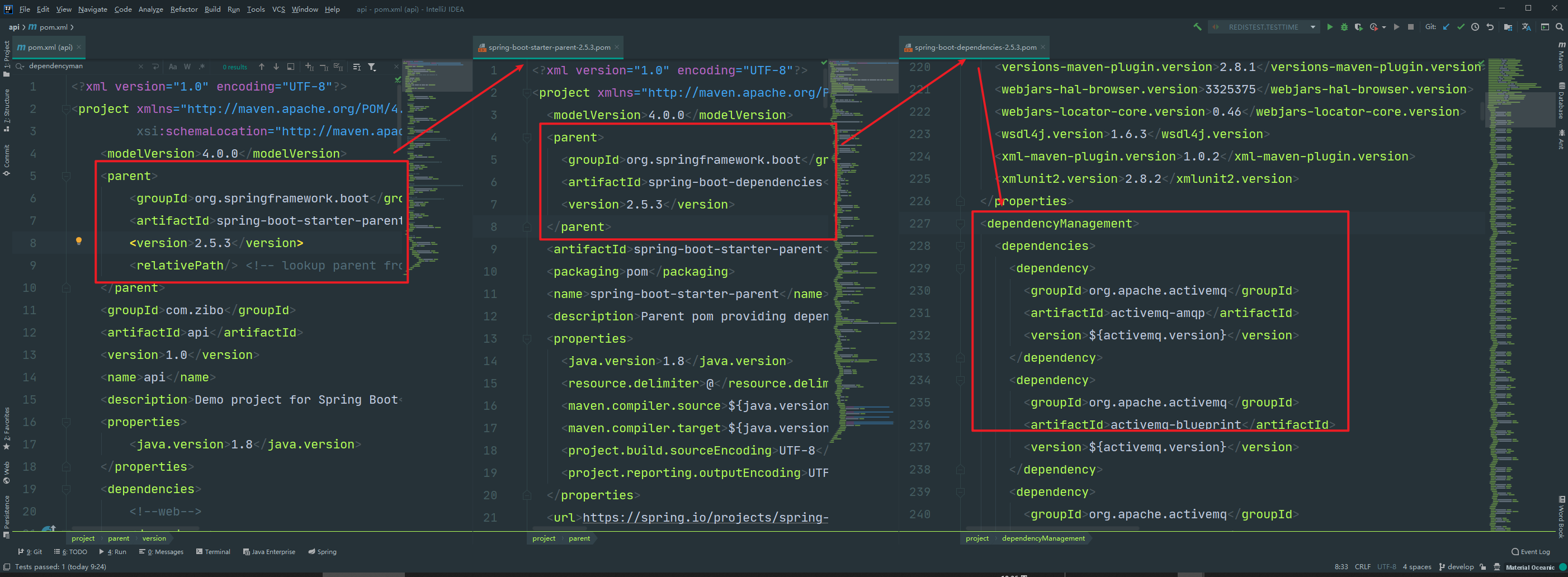Open search history dropdown magnifier
This screenshot has height=577, width=1568.
[20, 67]
